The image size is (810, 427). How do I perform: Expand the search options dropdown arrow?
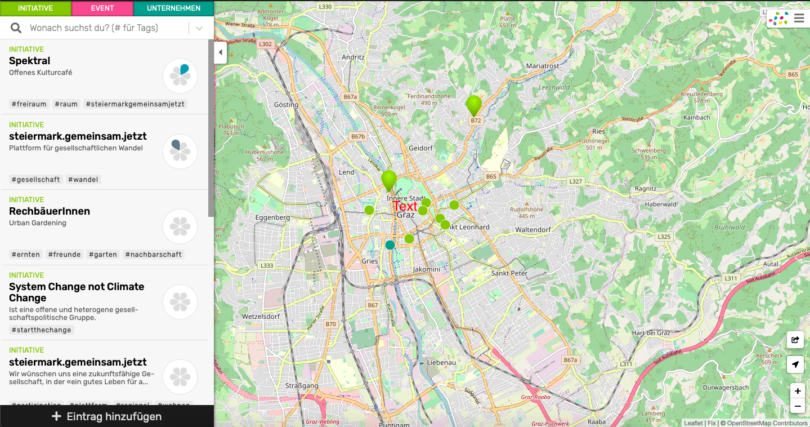(x=200, y=29)
